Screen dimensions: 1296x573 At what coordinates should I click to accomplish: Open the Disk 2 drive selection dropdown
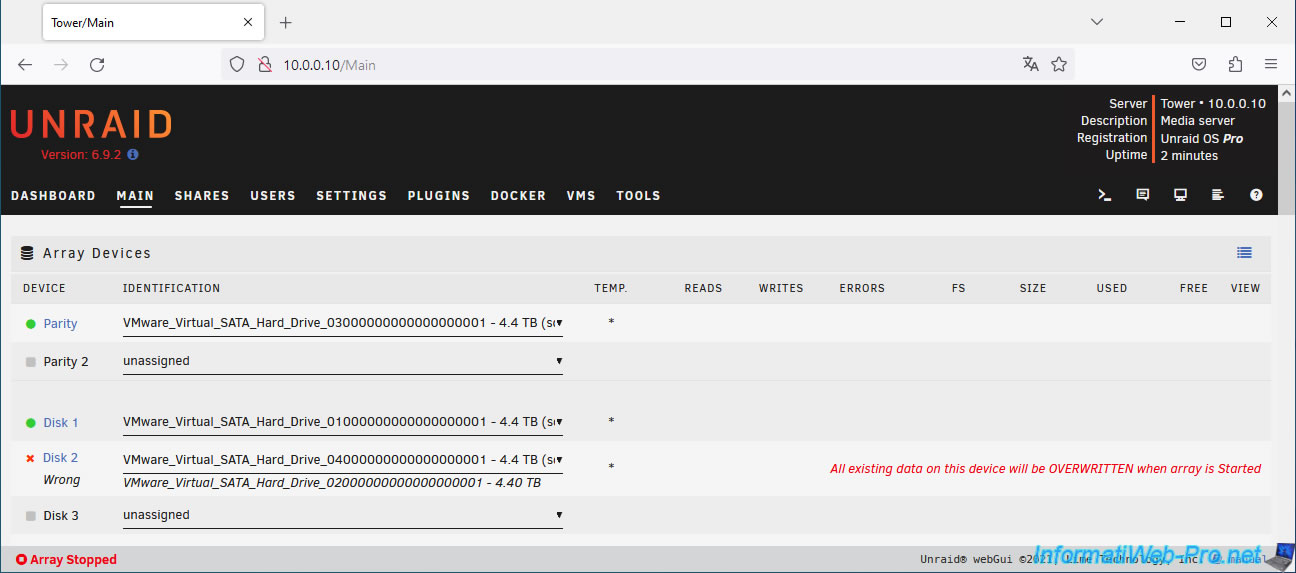tap(342, 460)
